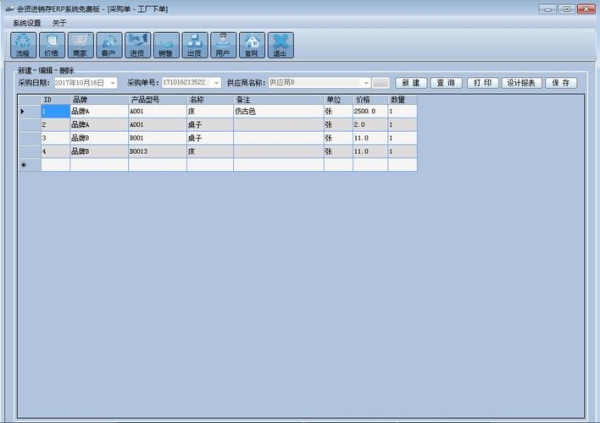Expand the 供应商名称 supplier dropdown
600x423 pixels.
[366, 83]
